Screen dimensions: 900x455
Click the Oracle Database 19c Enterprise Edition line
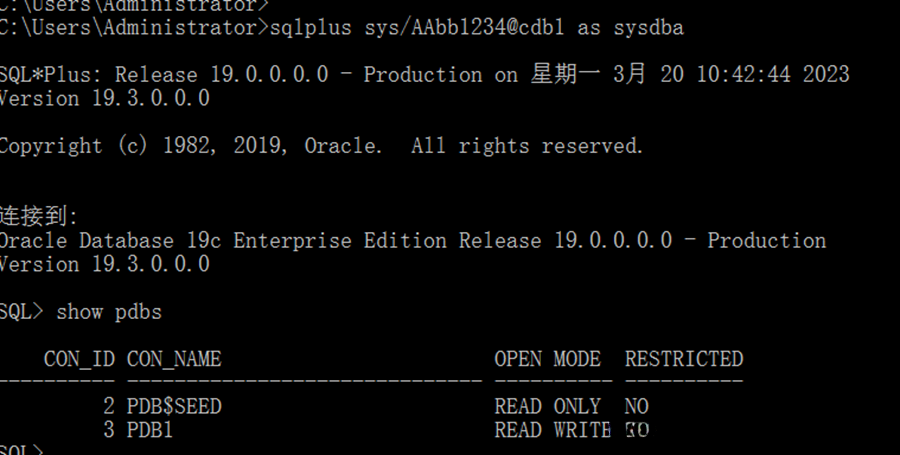[x=412, y=241]
